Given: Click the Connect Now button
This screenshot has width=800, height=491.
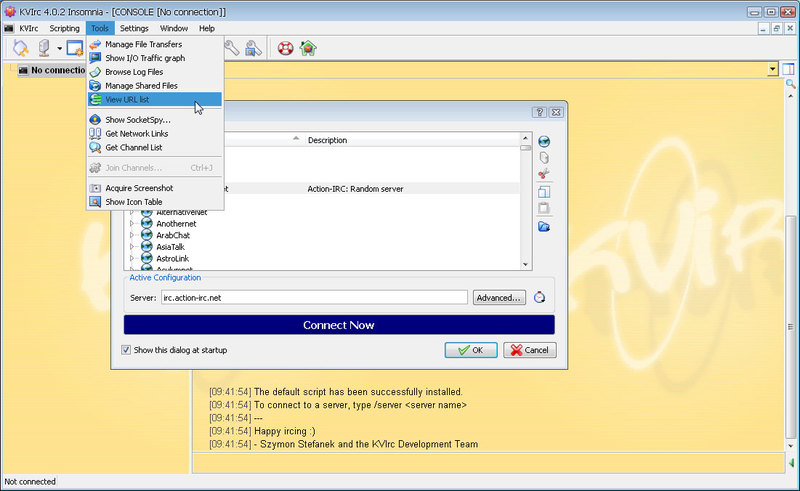Looking at the screenshot, I should (x=339, y=325).
